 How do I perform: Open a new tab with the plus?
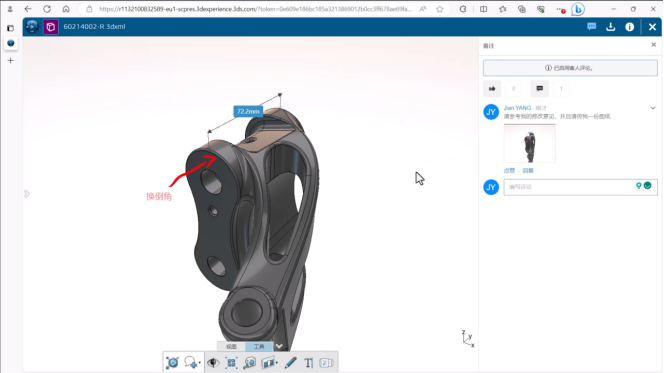(11, 61)
